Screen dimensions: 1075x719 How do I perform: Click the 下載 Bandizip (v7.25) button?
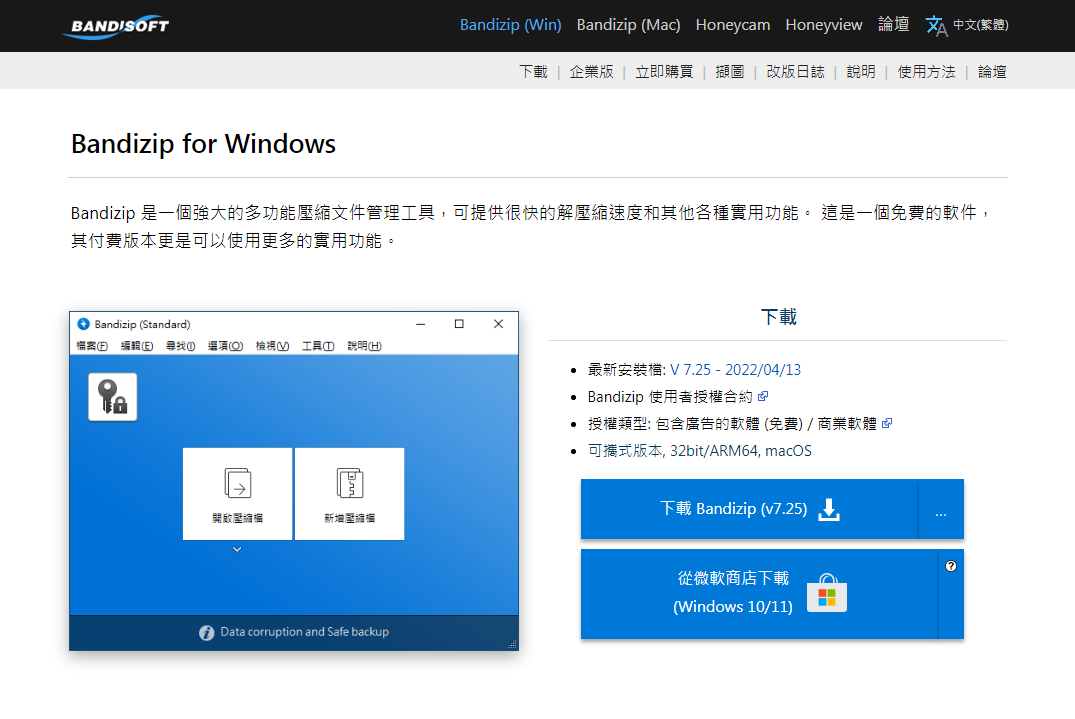tap(749, 509)
